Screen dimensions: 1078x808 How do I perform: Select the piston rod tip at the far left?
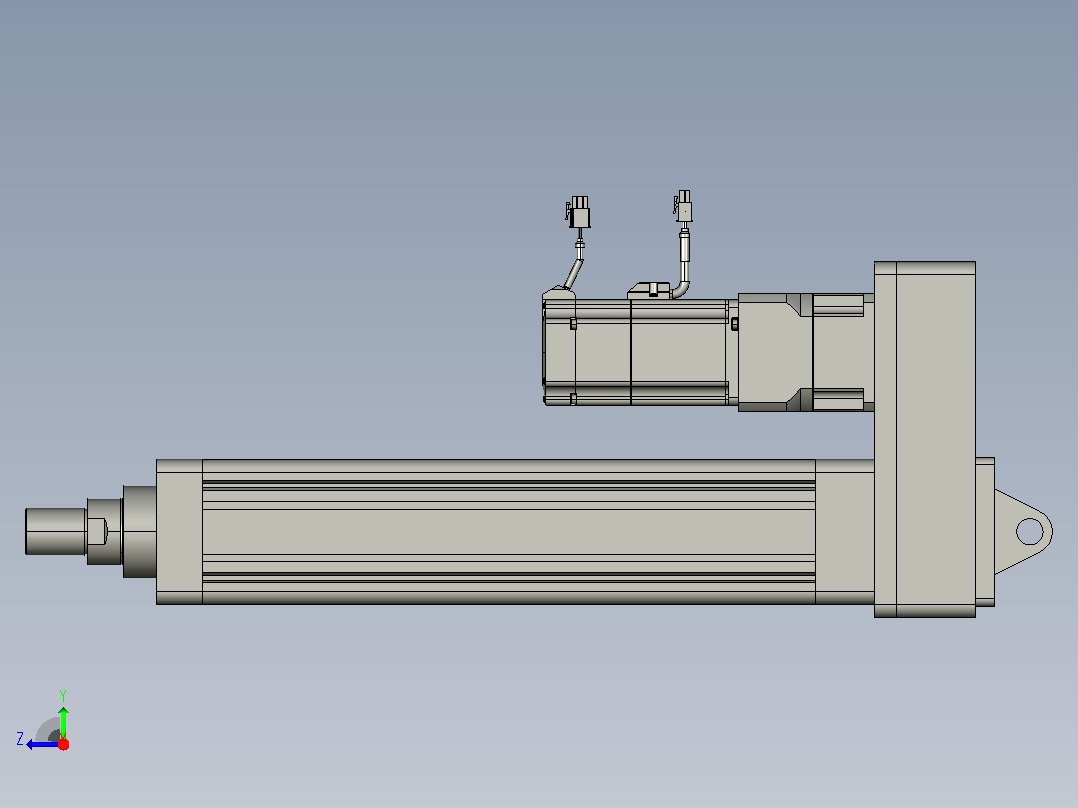pos(56,531)
